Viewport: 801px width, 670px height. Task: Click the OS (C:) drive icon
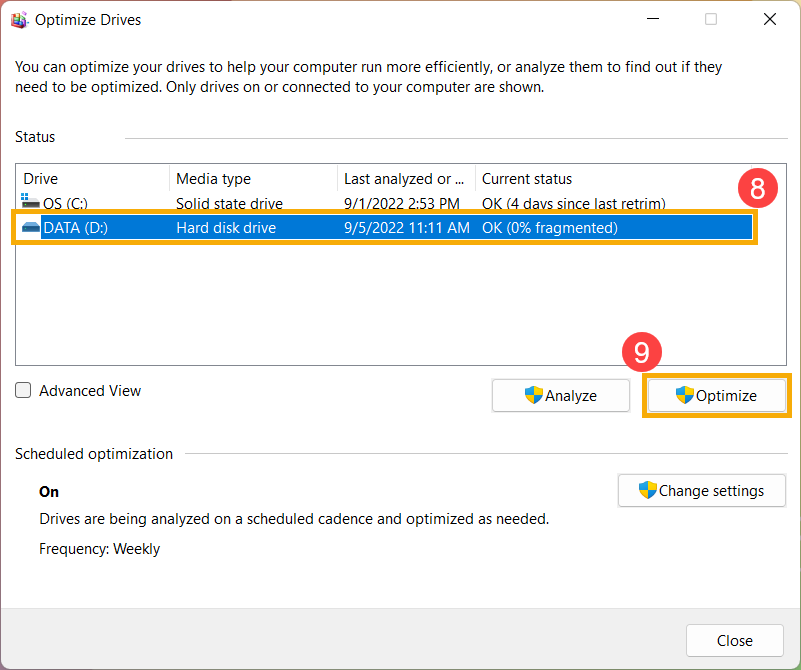[x=30, y=201]
